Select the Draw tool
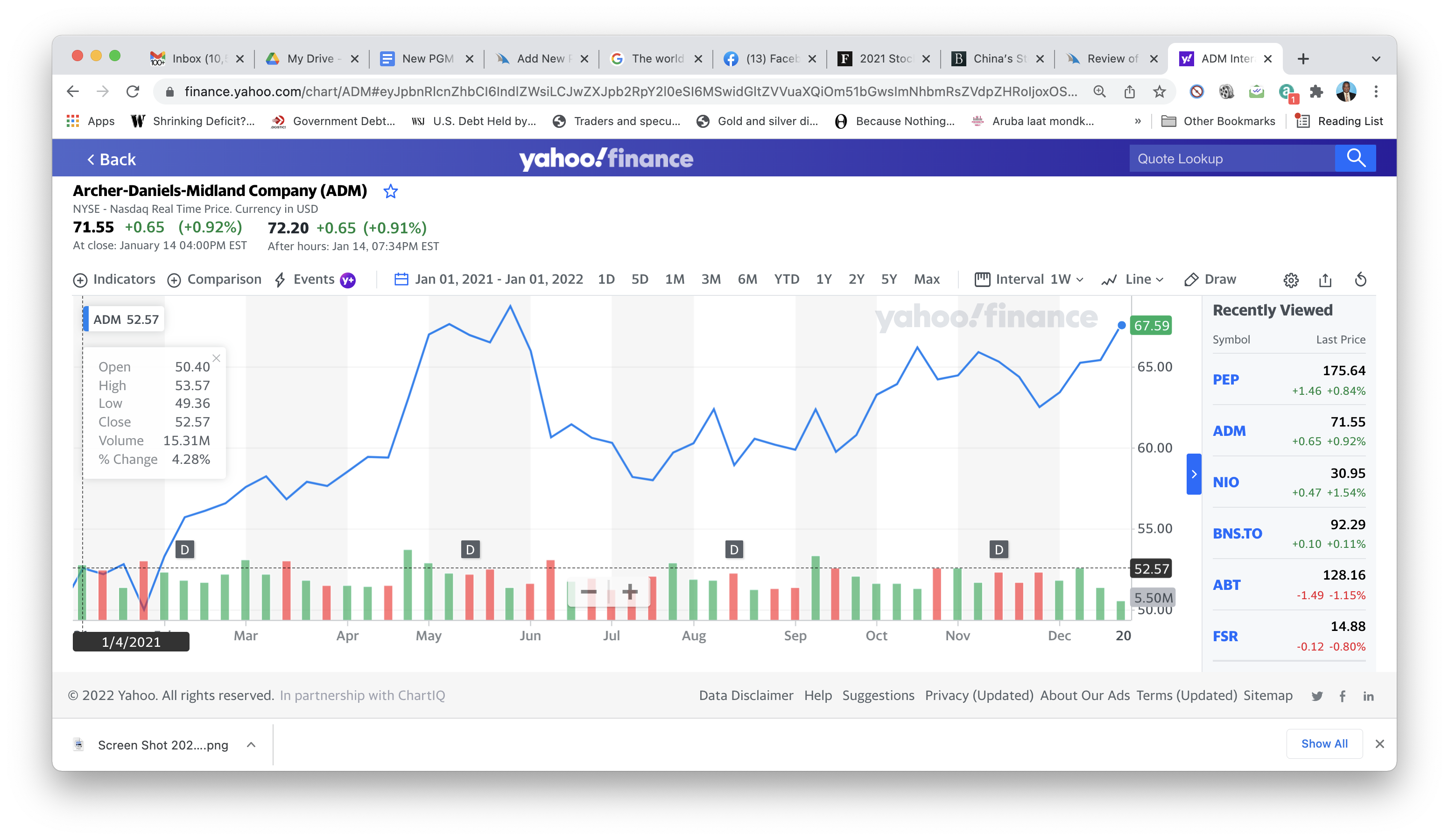 (x=1210, y=280)
